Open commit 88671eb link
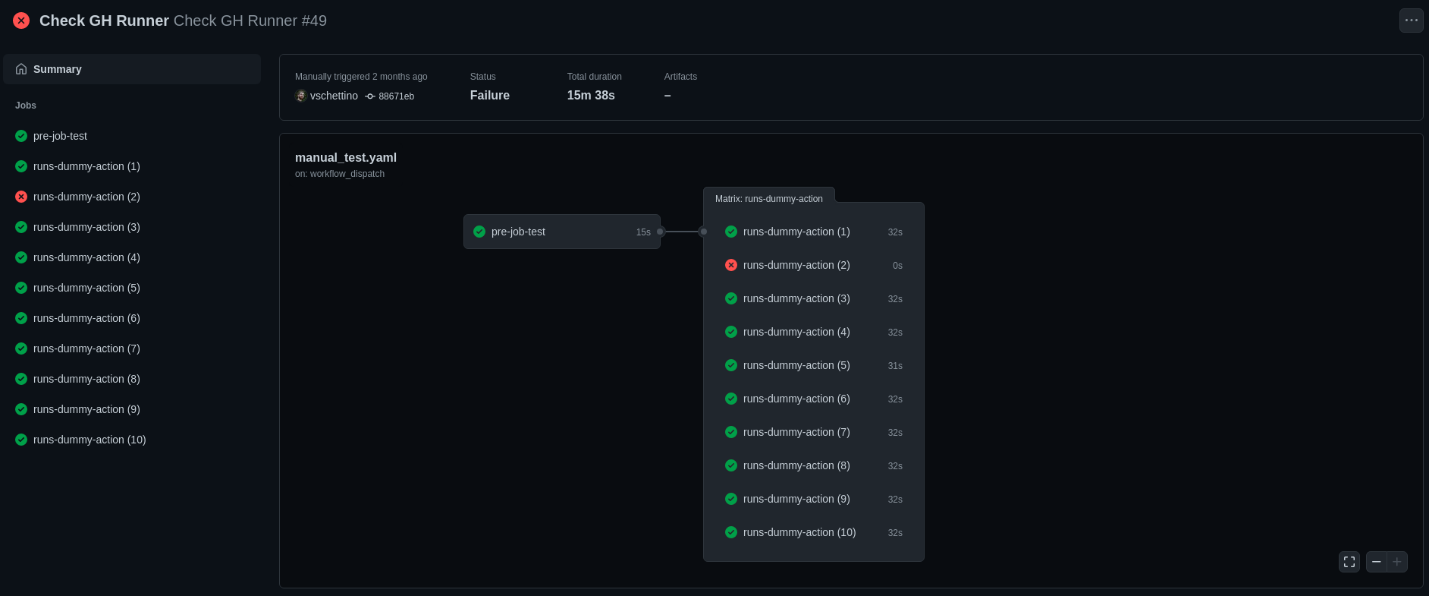Image resolution: width=1429 pixels, height=596 pixels. pos(396,96)
